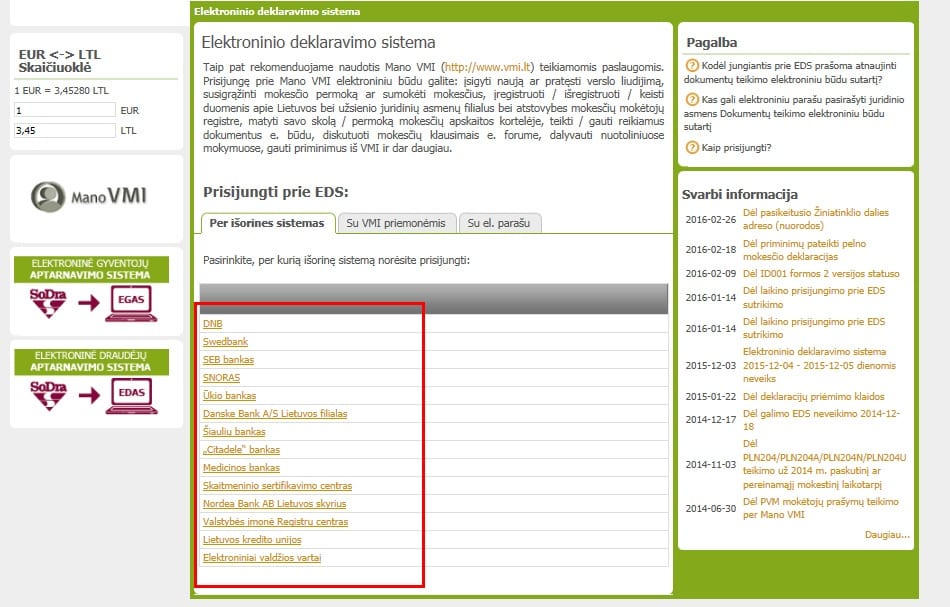Screen dimensions: 950x607
Task: Open news 'Dėl galimo EDS neveikimo 2014-12-18'
Action: point(822,420)
